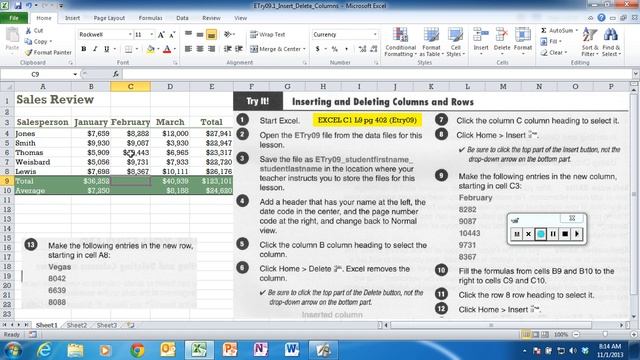Switch to the Data tab
Viewport: 640px width, 360px height.
point(182,18)
